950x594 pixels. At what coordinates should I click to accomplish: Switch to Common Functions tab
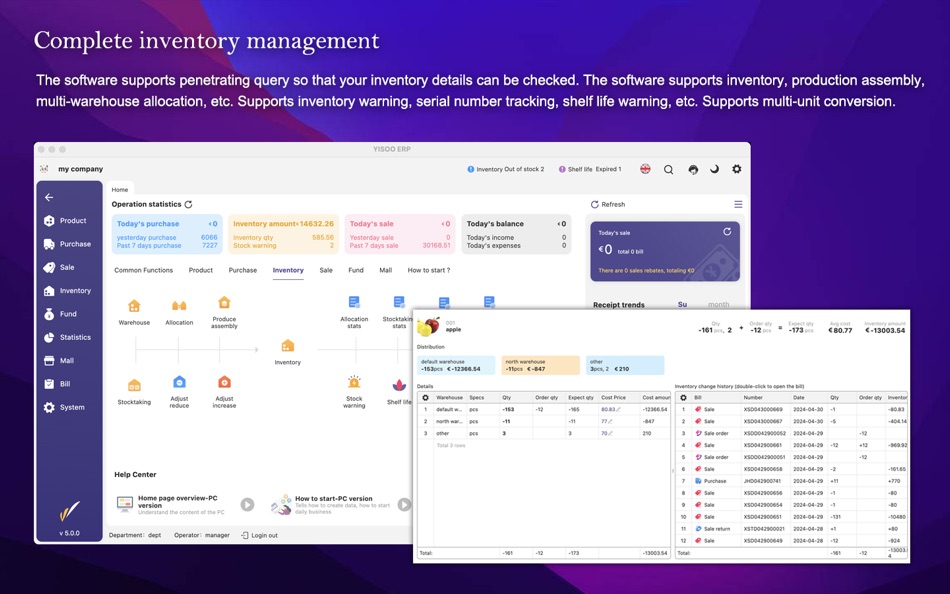pos(144,270)
